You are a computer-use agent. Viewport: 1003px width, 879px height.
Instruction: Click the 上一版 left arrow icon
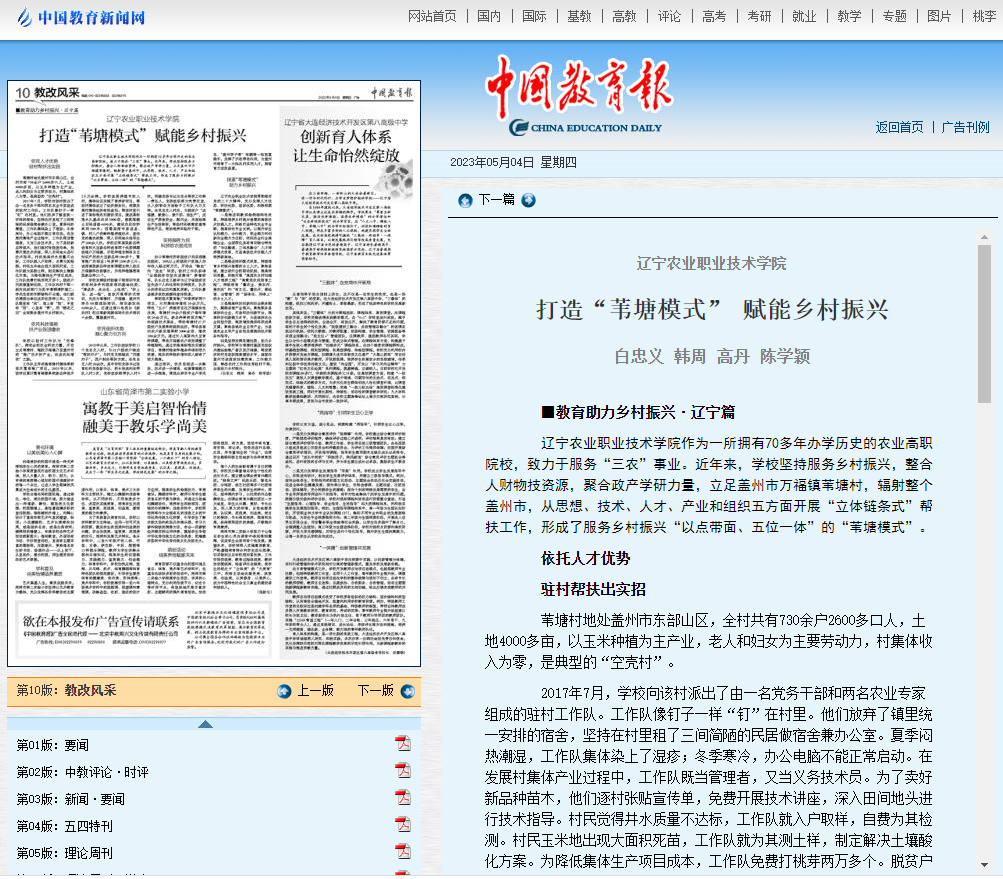pos(284,691)
